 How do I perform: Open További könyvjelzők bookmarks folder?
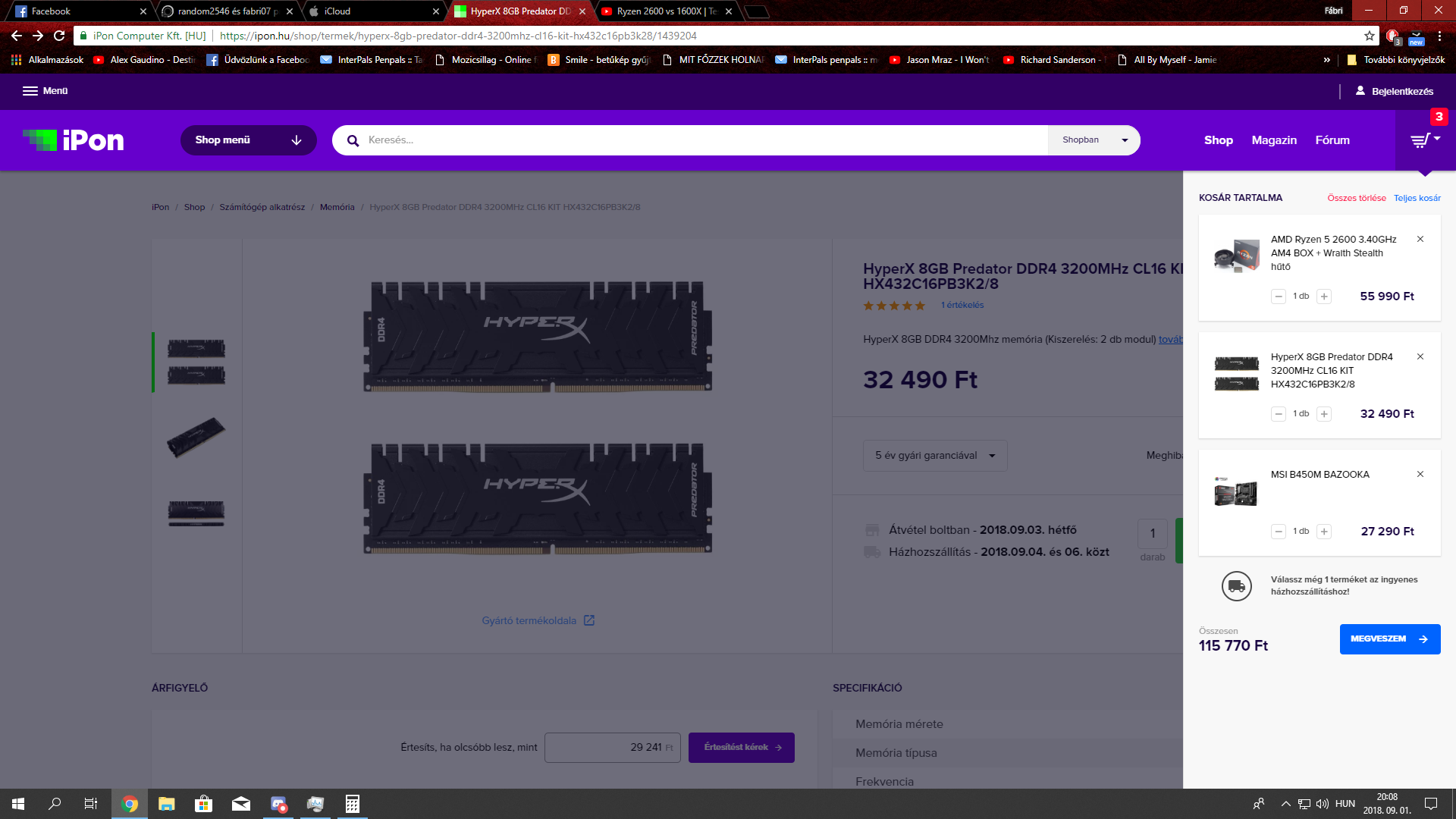1395,60
